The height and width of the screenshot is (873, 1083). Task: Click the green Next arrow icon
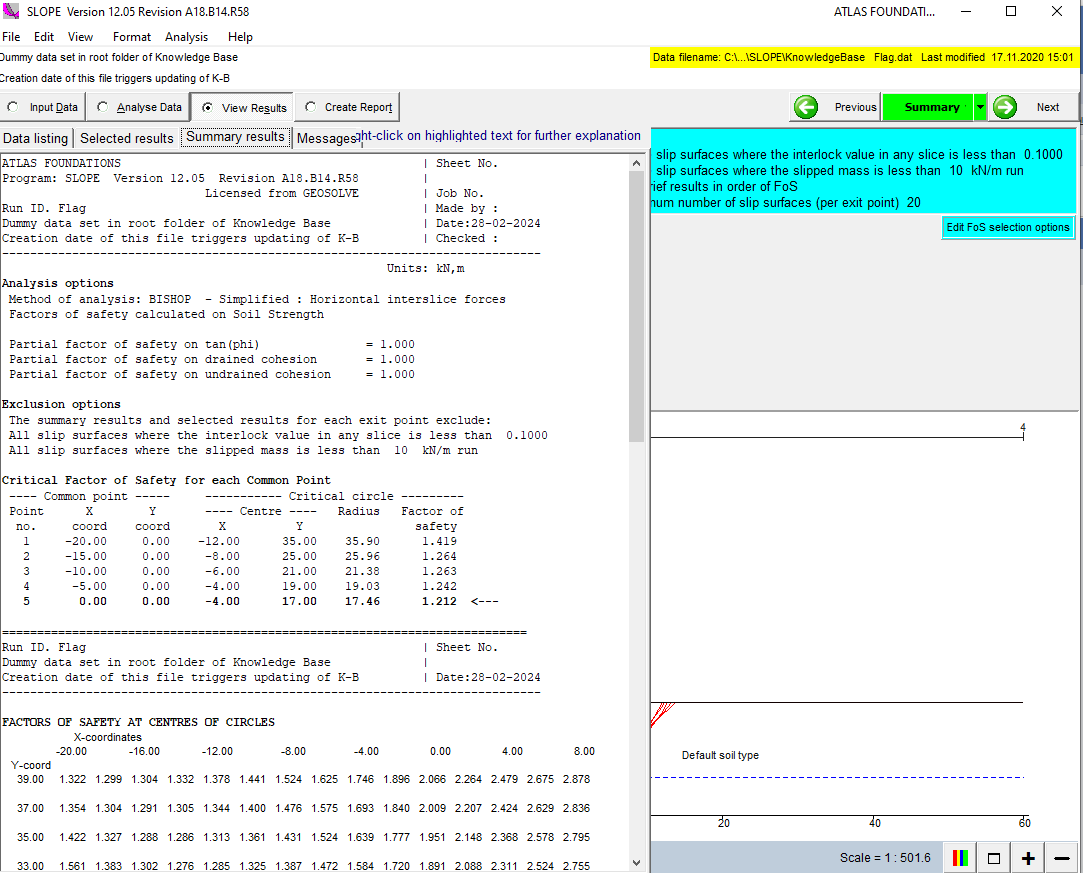coord(1005,107)
